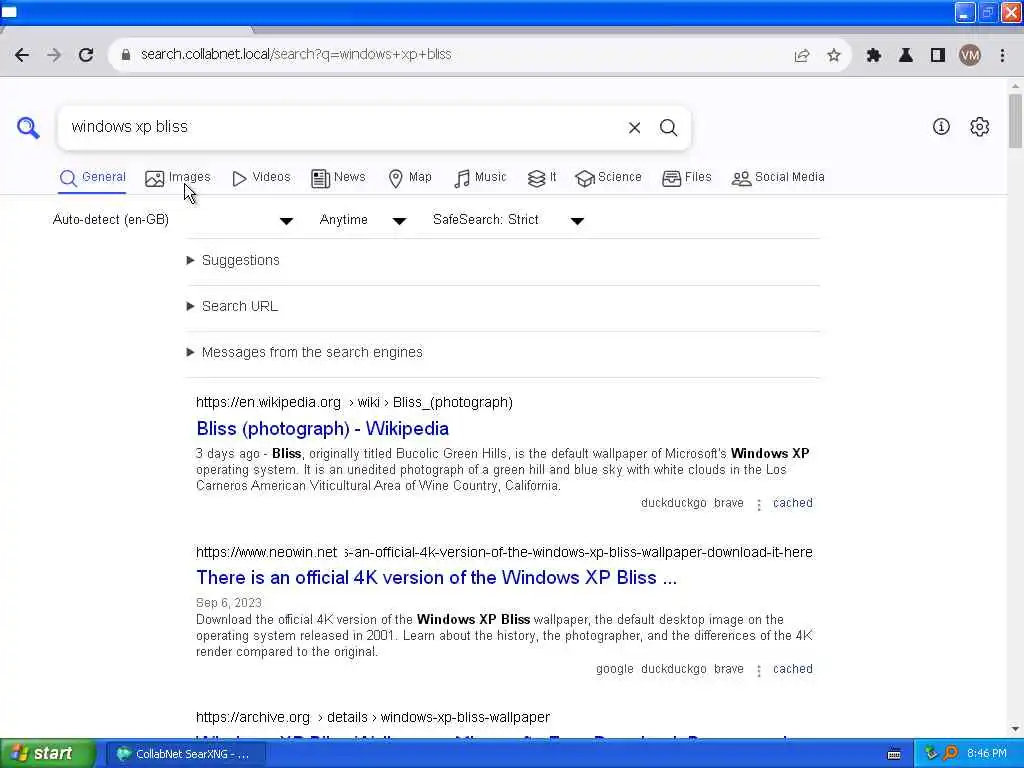Share this page via the share icon
1024x768 pixels.
tap(802, 56)
